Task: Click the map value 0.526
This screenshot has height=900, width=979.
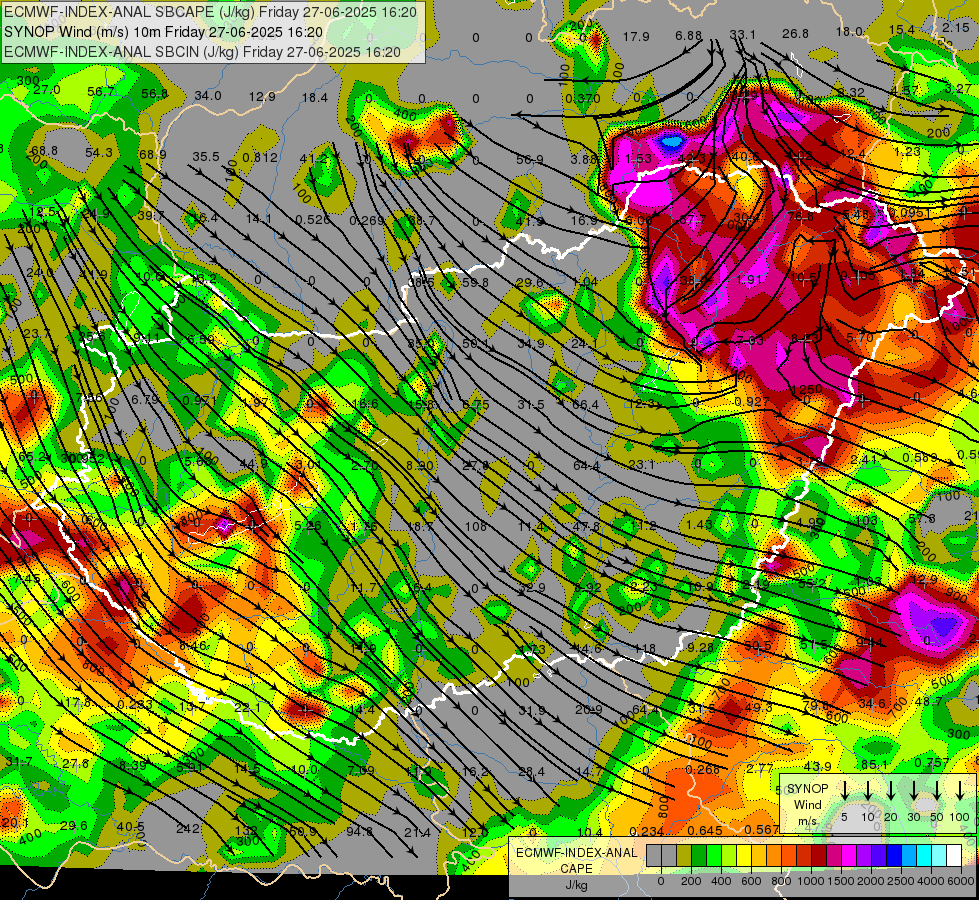Action: click(313, 219)
